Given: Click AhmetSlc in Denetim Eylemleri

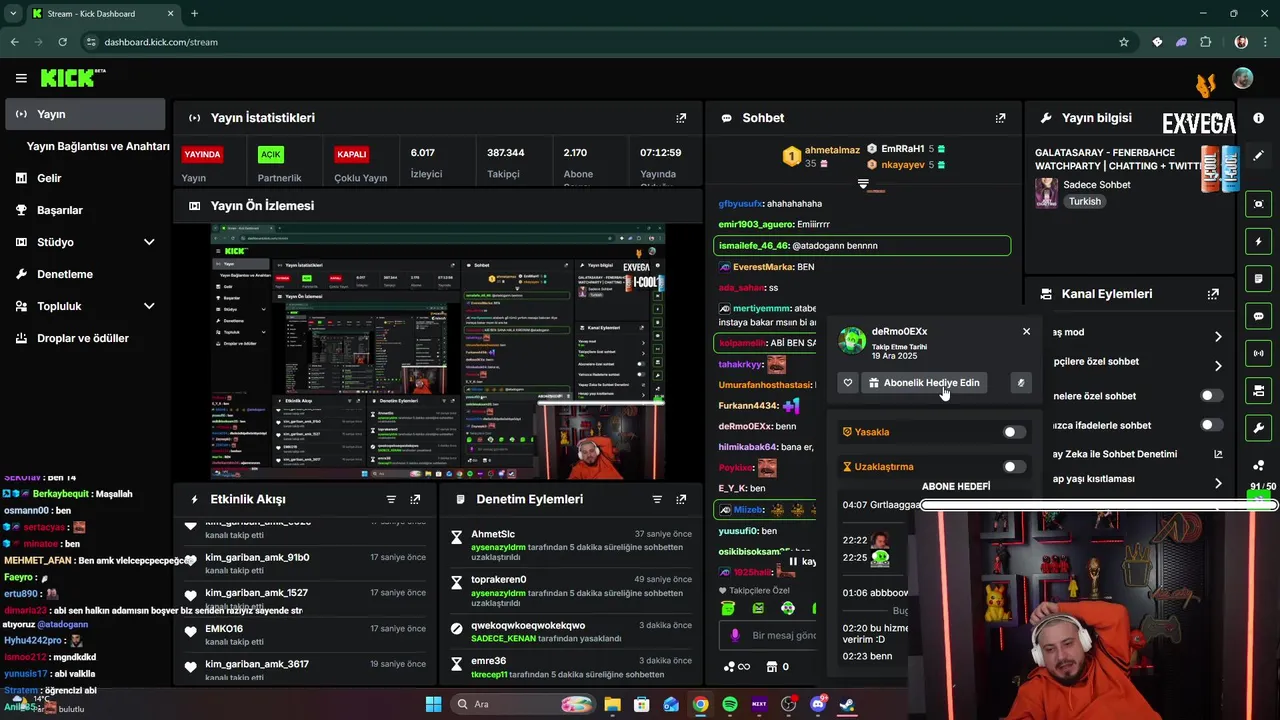Looking at the screenshot, I should point(493,534).
